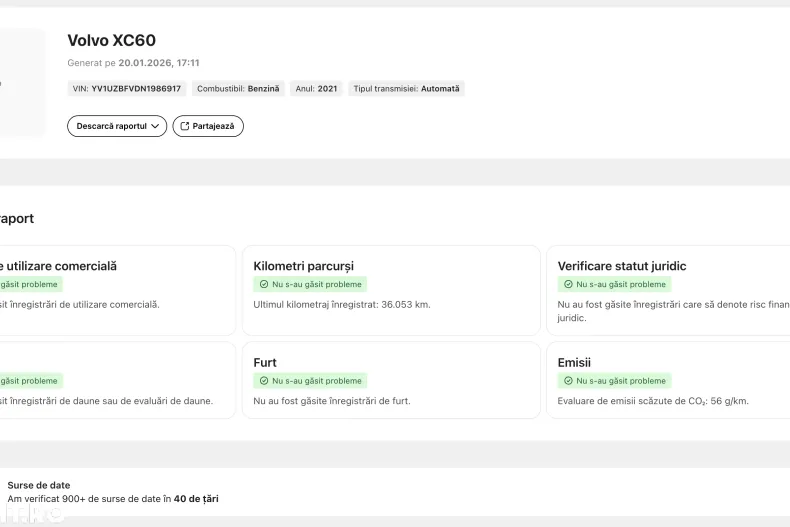Click the green check icon under Kilometri parcurși
This screenshot has height=527, width=790.
(x=264, y=285)
